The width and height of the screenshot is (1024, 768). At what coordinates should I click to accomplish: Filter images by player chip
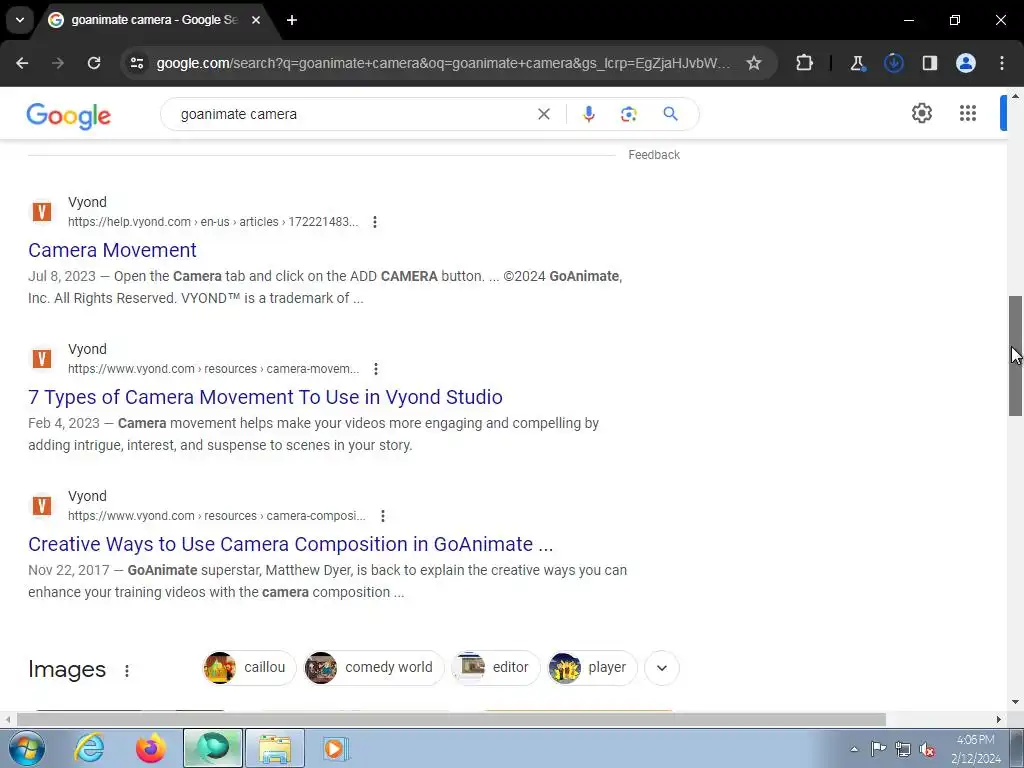[592, 667]
